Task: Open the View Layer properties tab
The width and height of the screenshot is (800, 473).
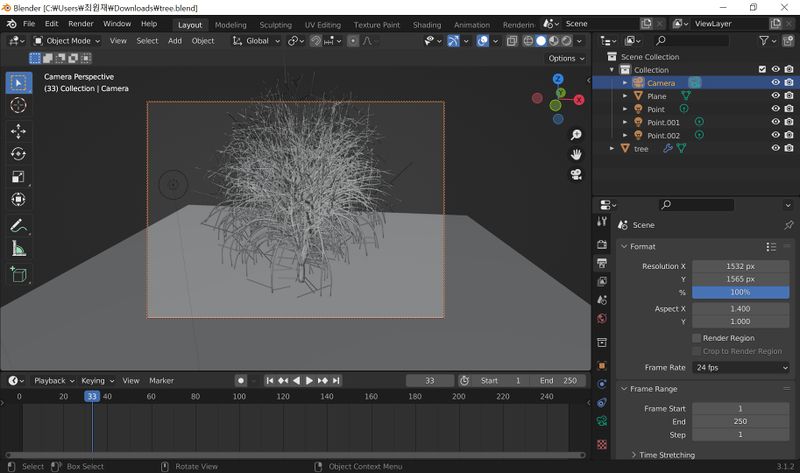Action: point(602,281)
